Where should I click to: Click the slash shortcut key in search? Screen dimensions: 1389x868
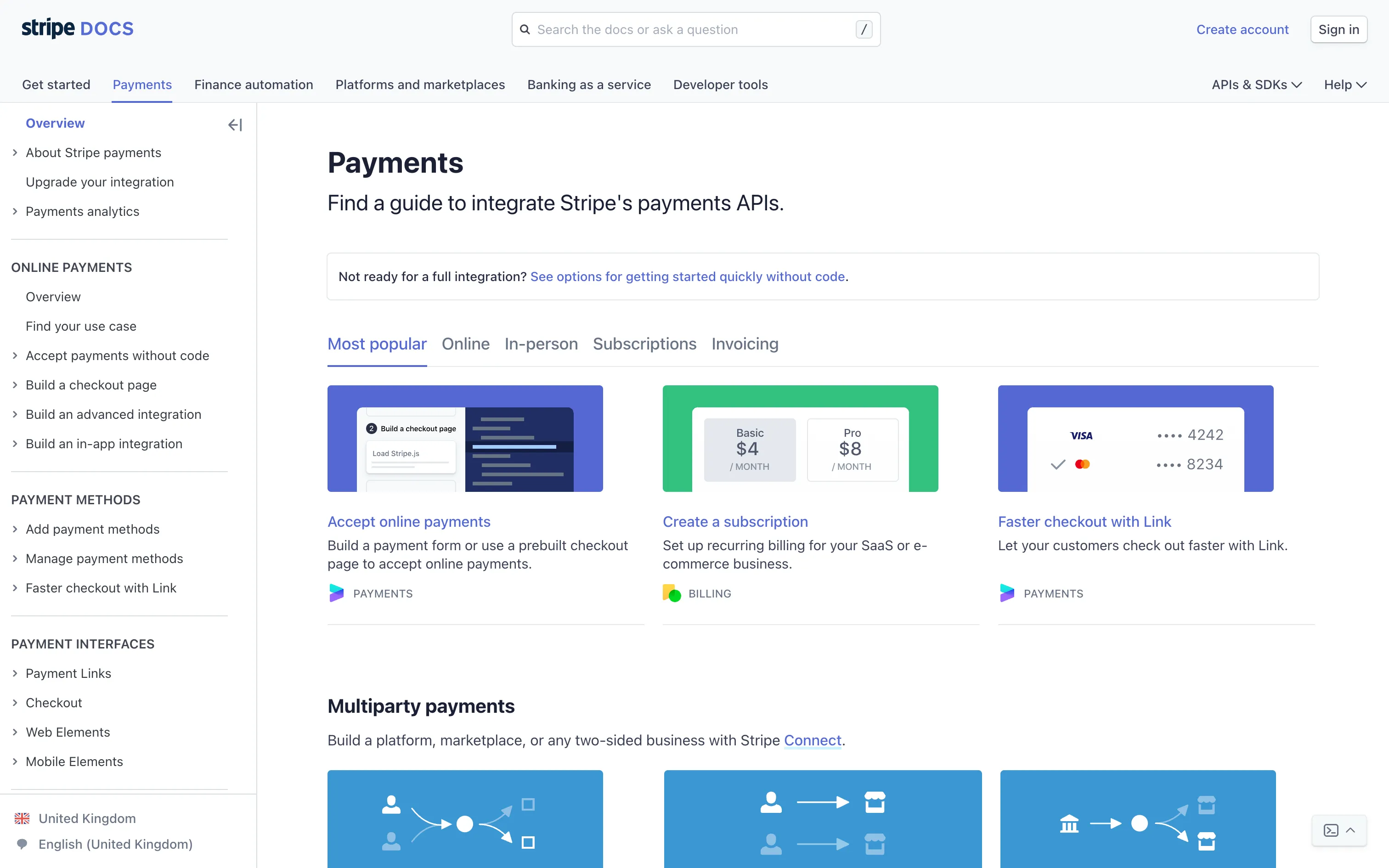863,29
